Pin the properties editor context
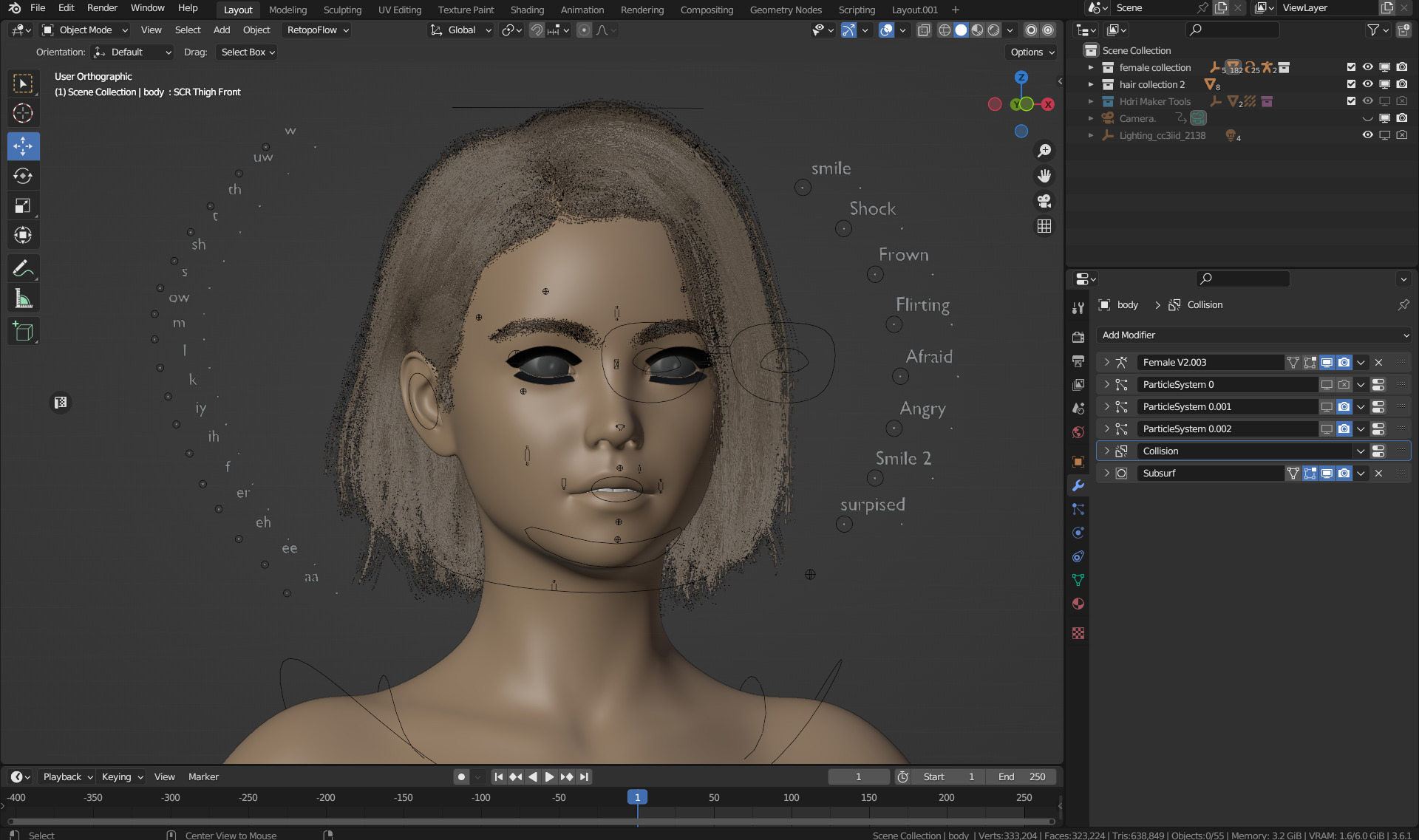Screen dimensions: 1419x840 tap(1403, 304)
